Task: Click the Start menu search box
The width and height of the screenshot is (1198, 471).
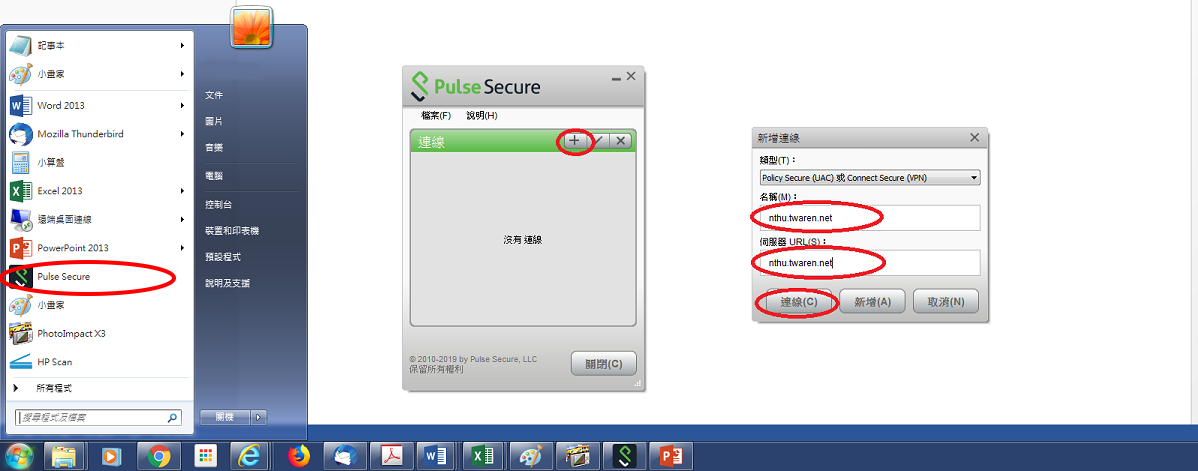Action: pyautogui.click(x=98, y=417)
